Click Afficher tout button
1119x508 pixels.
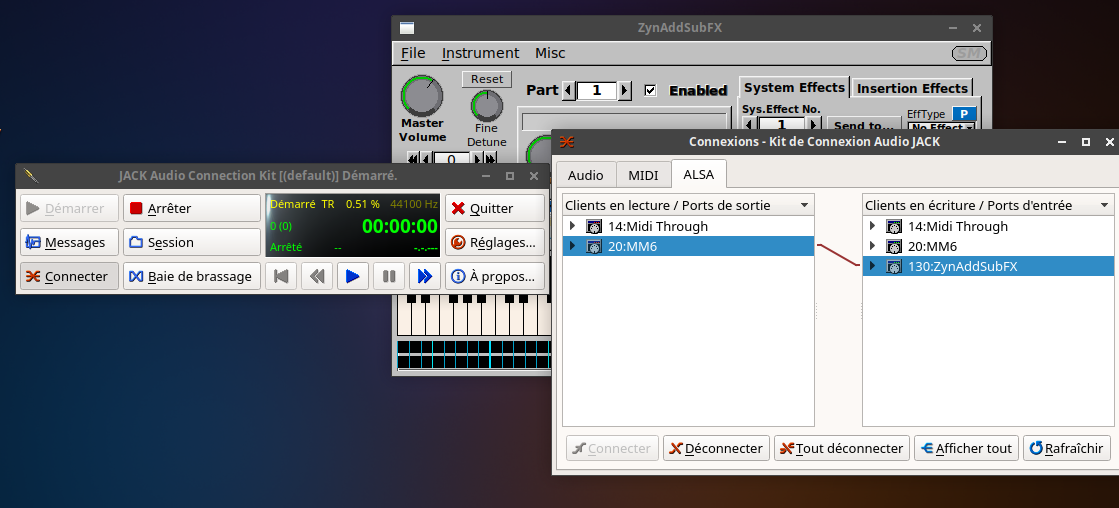[966, 448]
